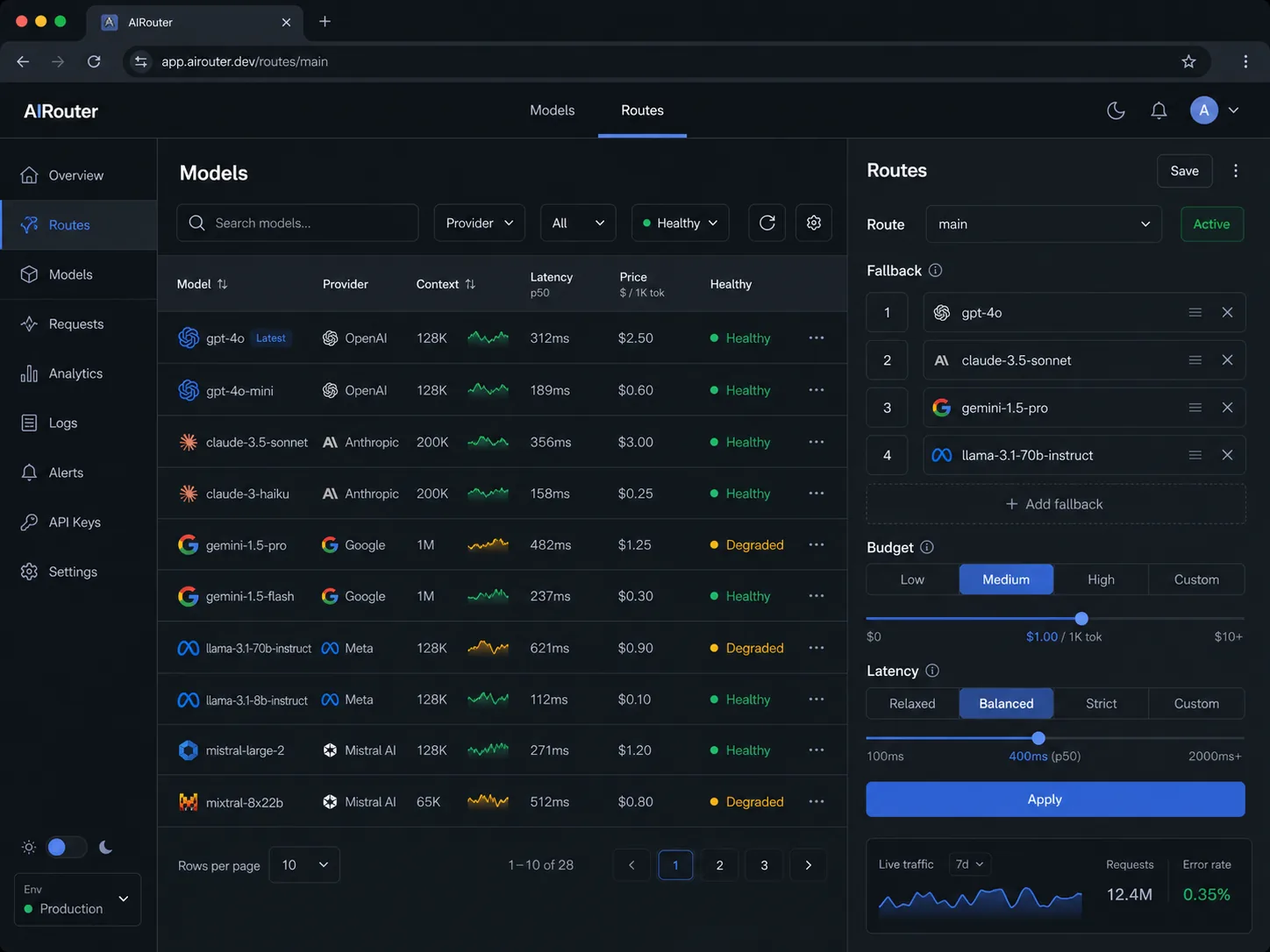The height and width of the screenshot is (952, 1270).
Task: Refresh the models list
Action: pos(767,223)
